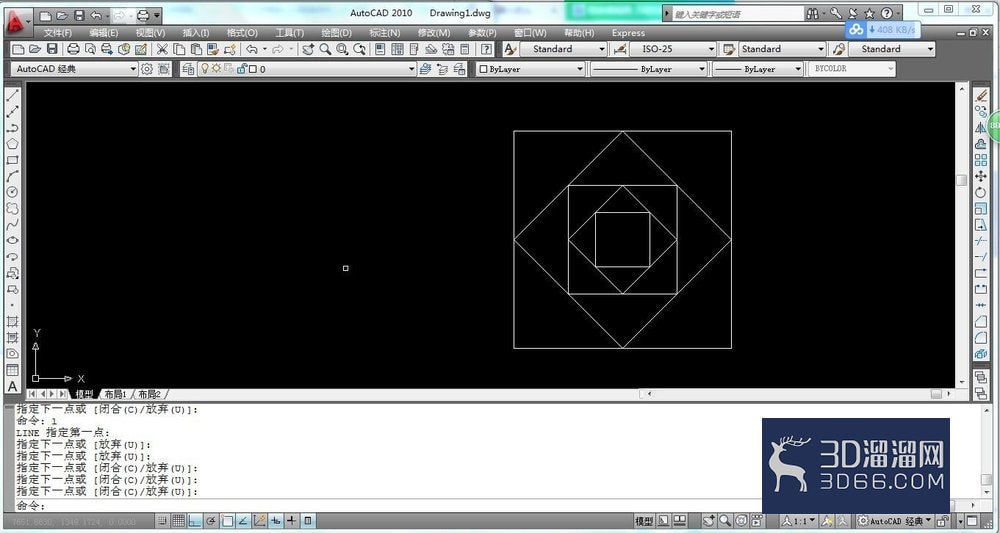Open the ByLayer color dropdown
The height and width of the screenshot is (533, 1000).
point(531,69)
